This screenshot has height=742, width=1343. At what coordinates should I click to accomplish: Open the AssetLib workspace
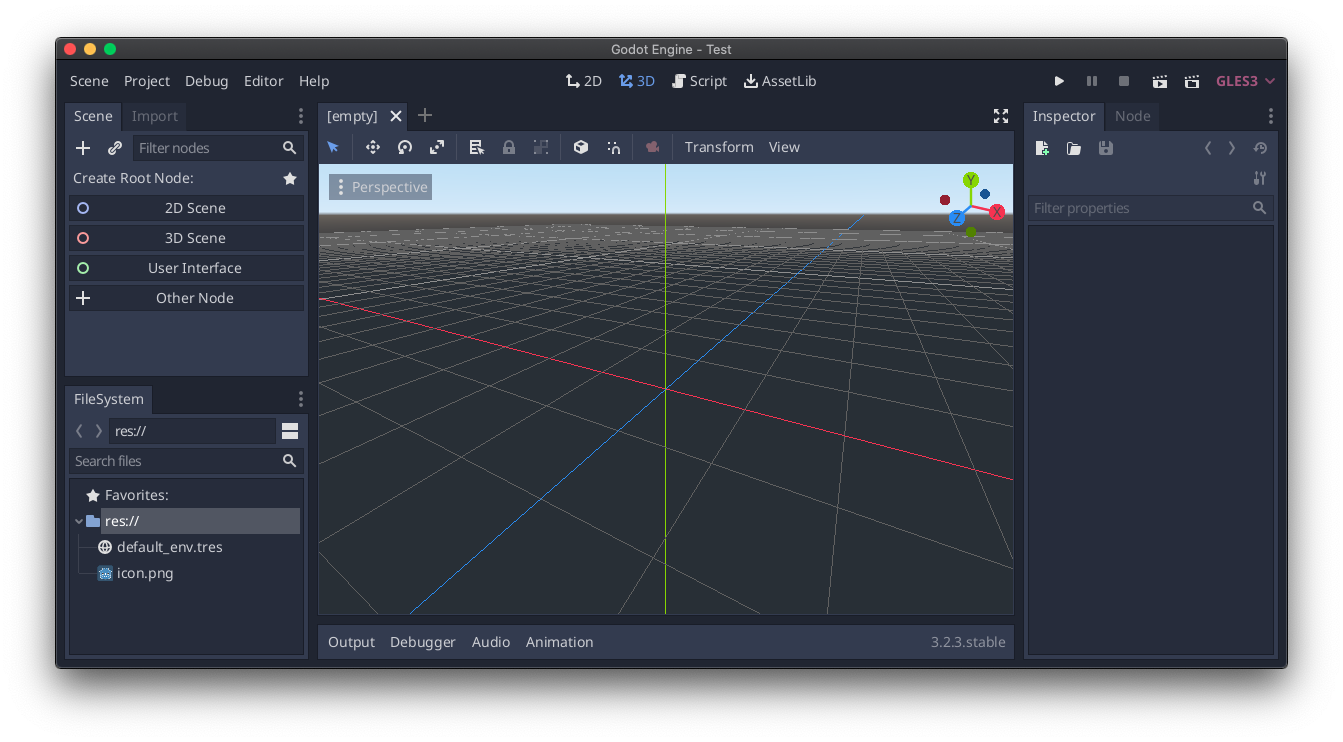click(780, 81)
